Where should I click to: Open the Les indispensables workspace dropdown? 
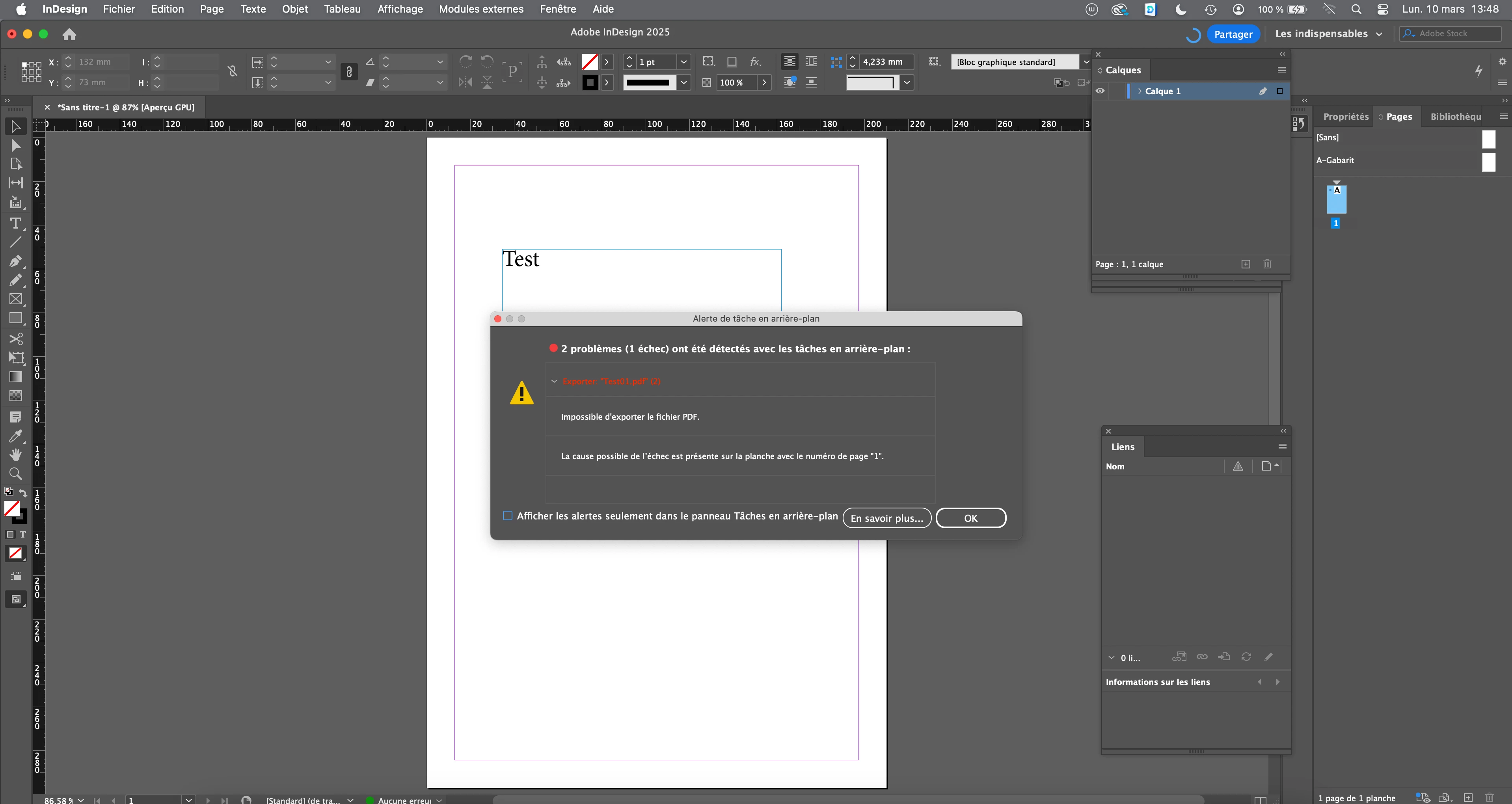click(1328, 34)
